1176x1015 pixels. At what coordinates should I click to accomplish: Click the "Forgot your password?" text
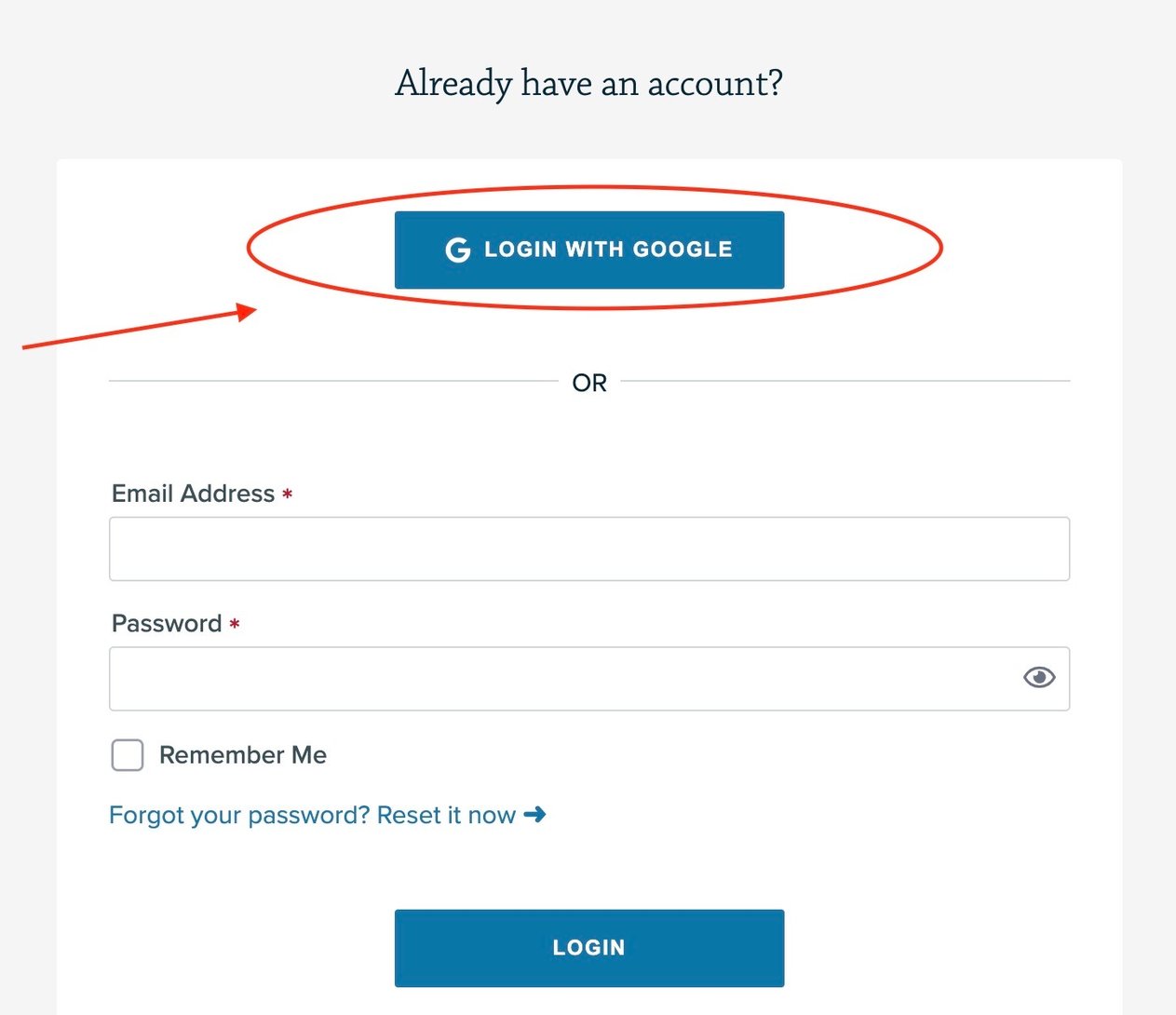point(237,815)
